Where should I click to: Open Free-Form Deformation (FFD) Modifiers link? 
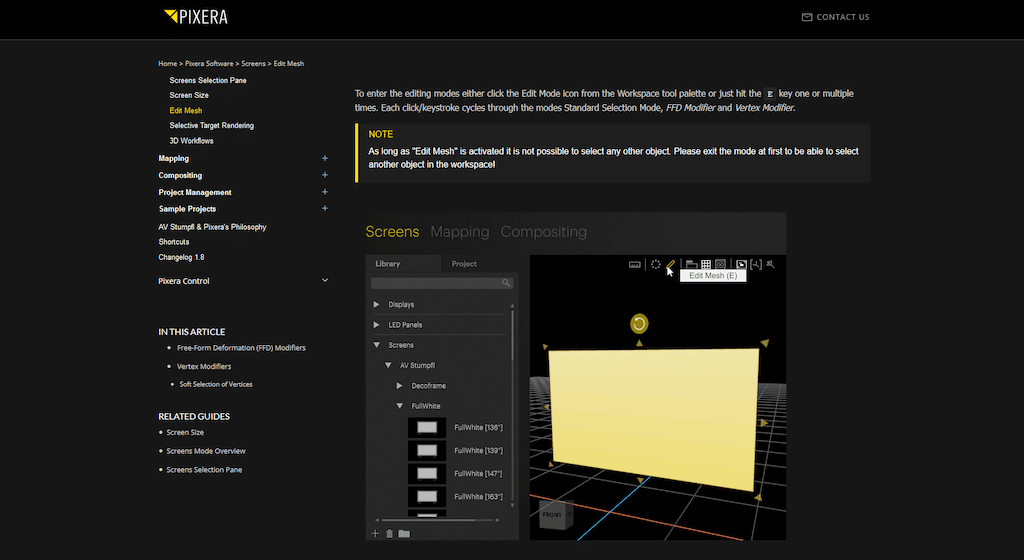point(241,348)
